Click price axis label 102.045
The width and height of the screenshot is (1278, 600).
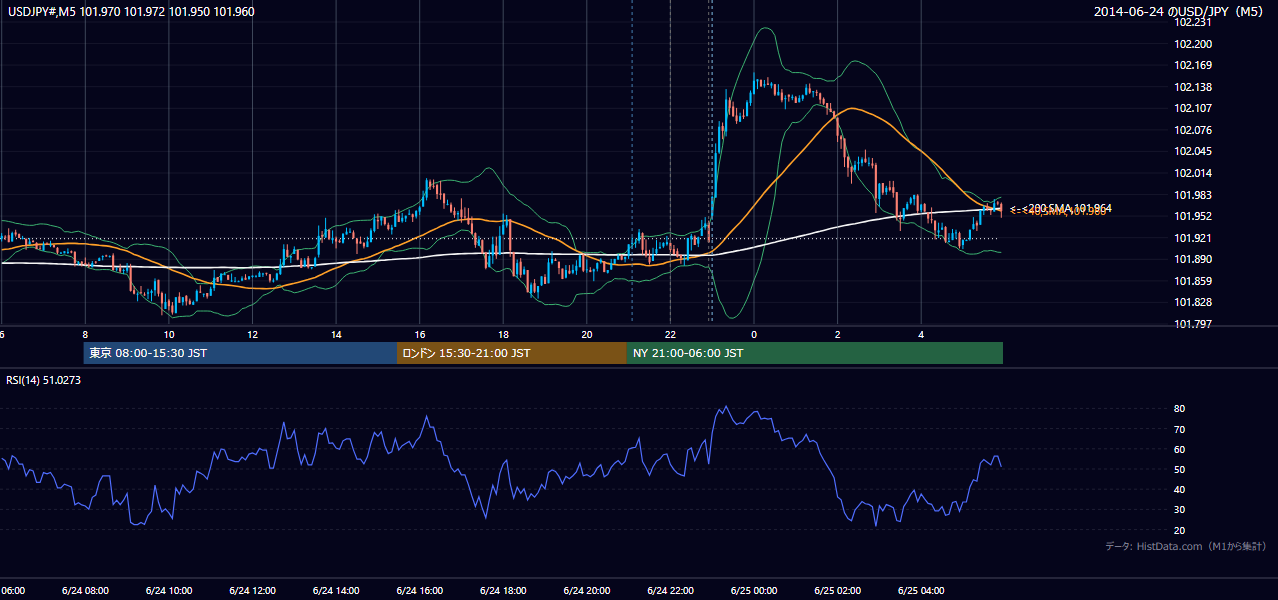(1195, 151)
